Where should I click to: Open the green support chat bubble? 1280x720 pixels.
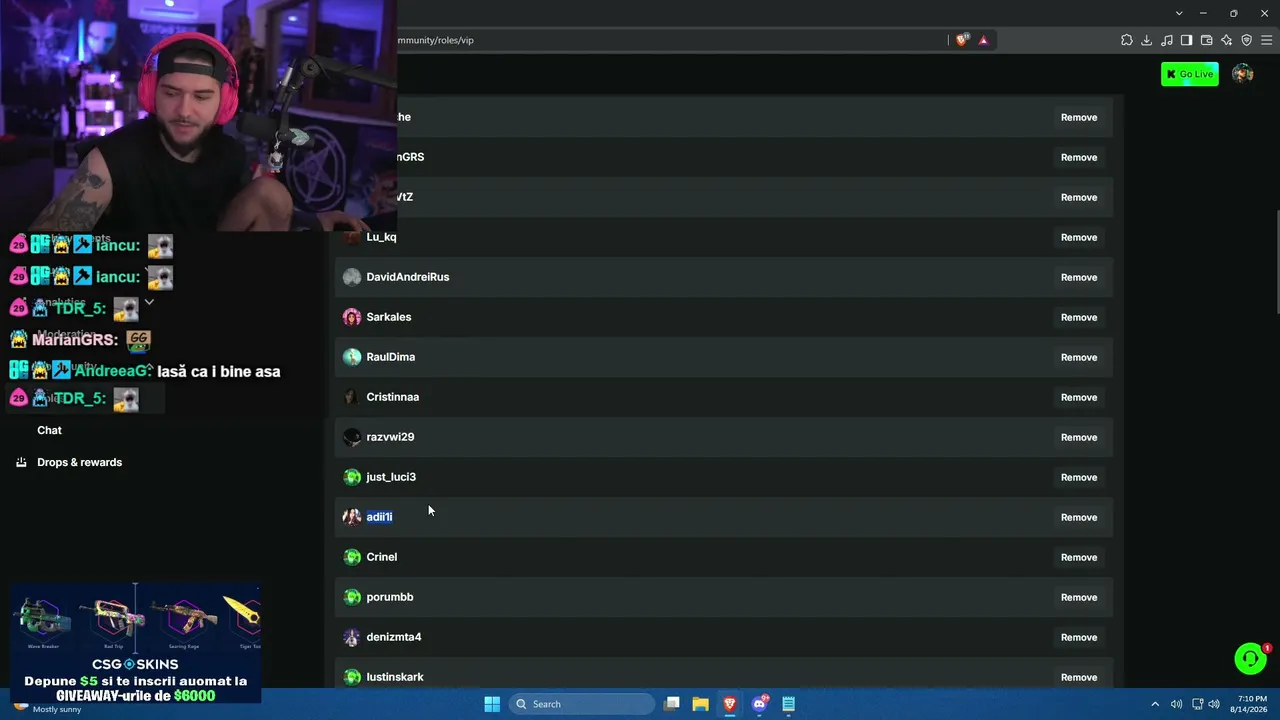pyautogui.click(x=1250, y=659)
